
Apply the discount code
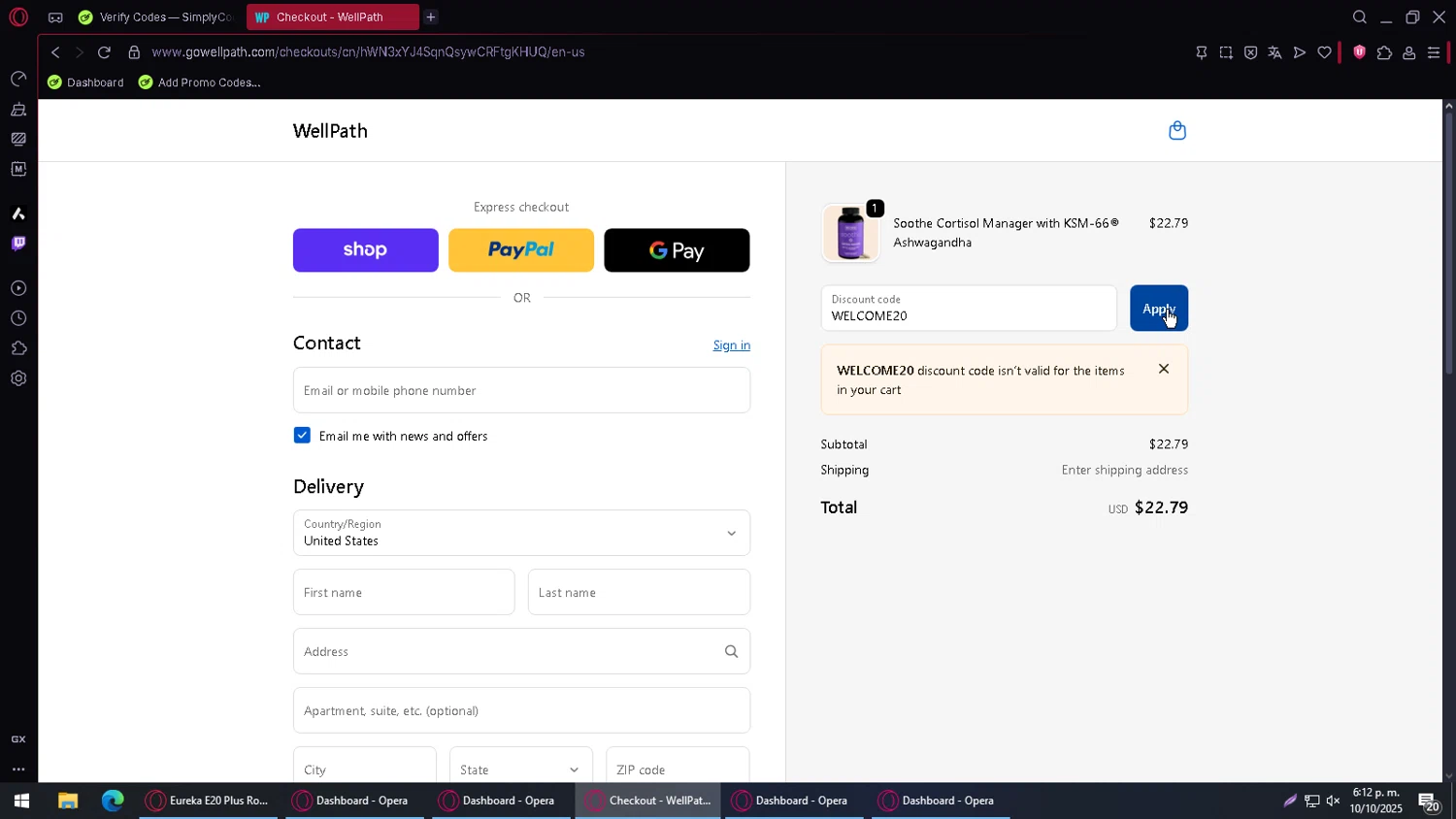point(1159,309)
